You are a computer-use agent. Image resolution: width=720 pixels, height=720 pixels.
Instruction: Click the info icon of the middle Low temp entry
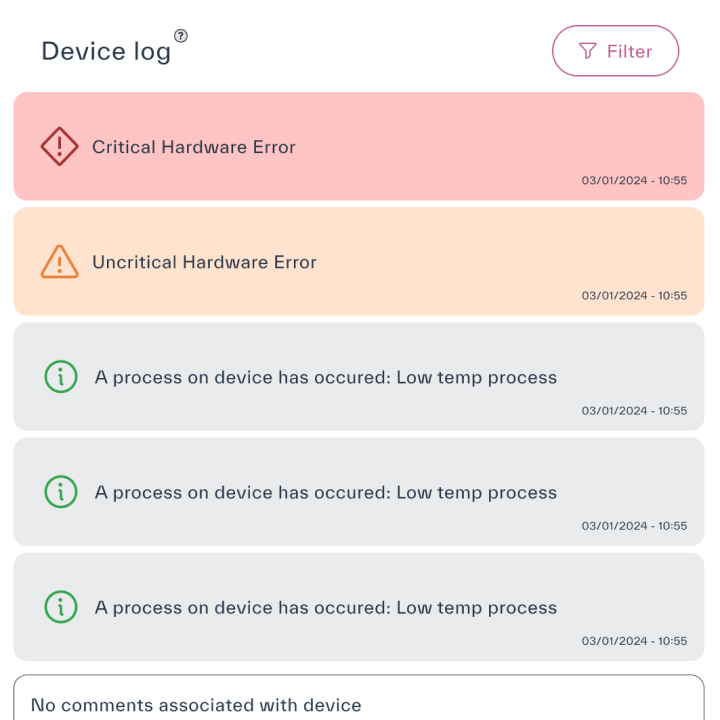pyautogui.click(x=61, y=492)
